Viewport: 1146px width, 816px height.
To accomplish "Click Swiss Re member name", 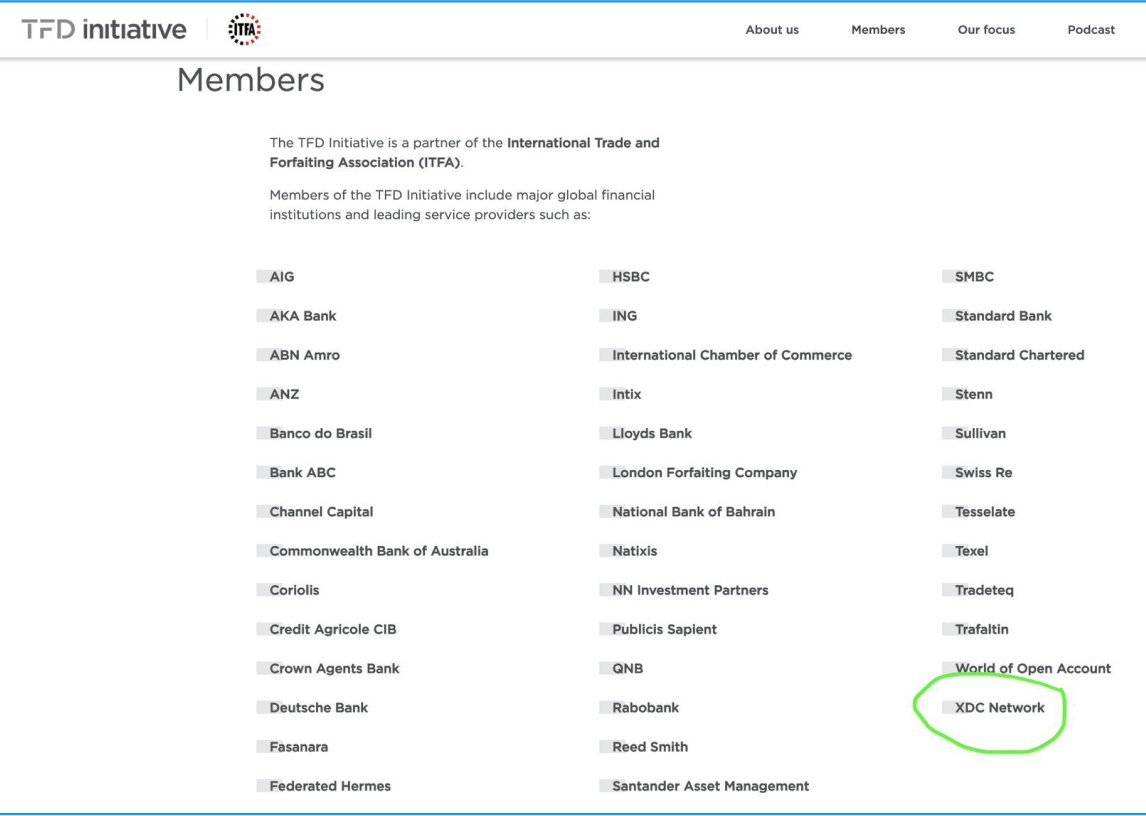I will click(x=984, y=472).
